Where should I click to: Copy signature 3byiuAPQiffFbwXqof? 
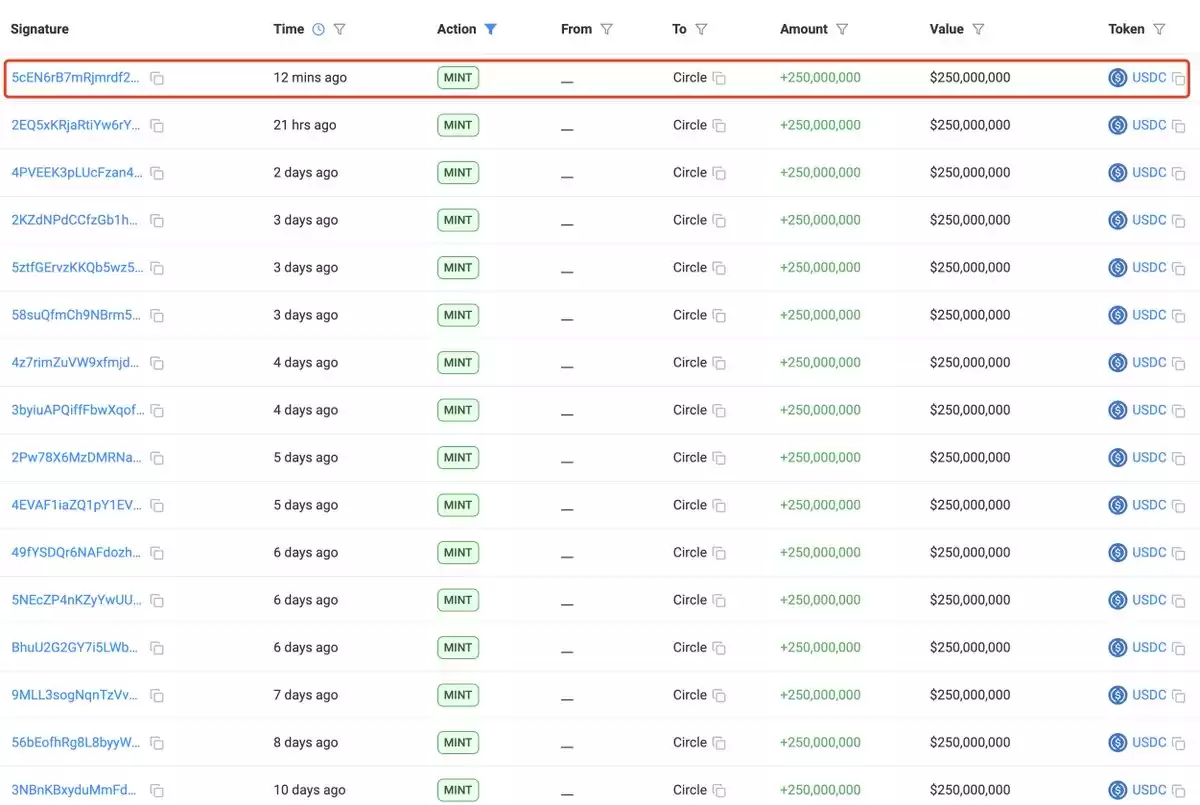pos(157,411)
